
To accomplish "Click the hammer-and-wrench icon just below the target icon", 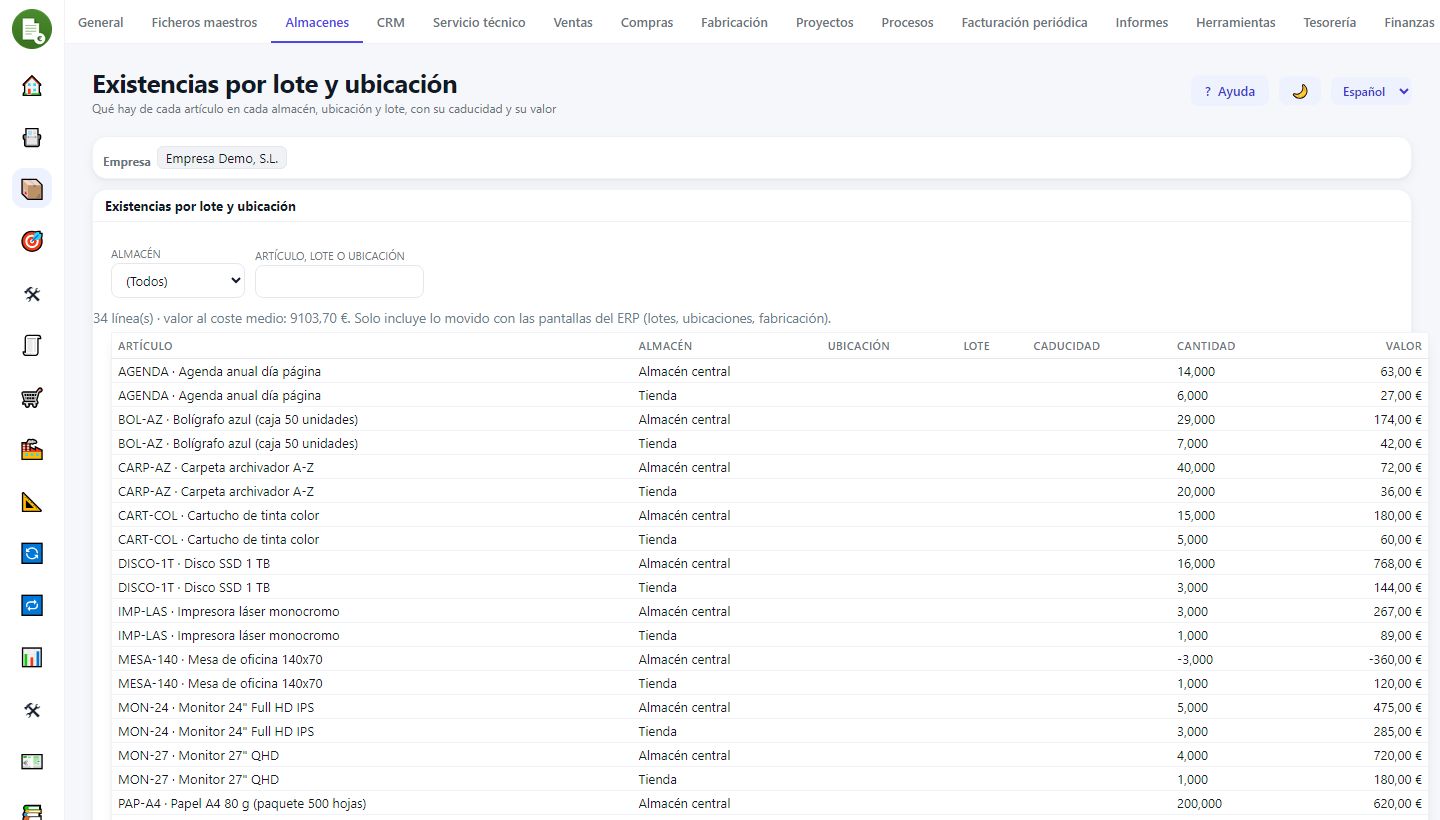I will coord(32,294).
